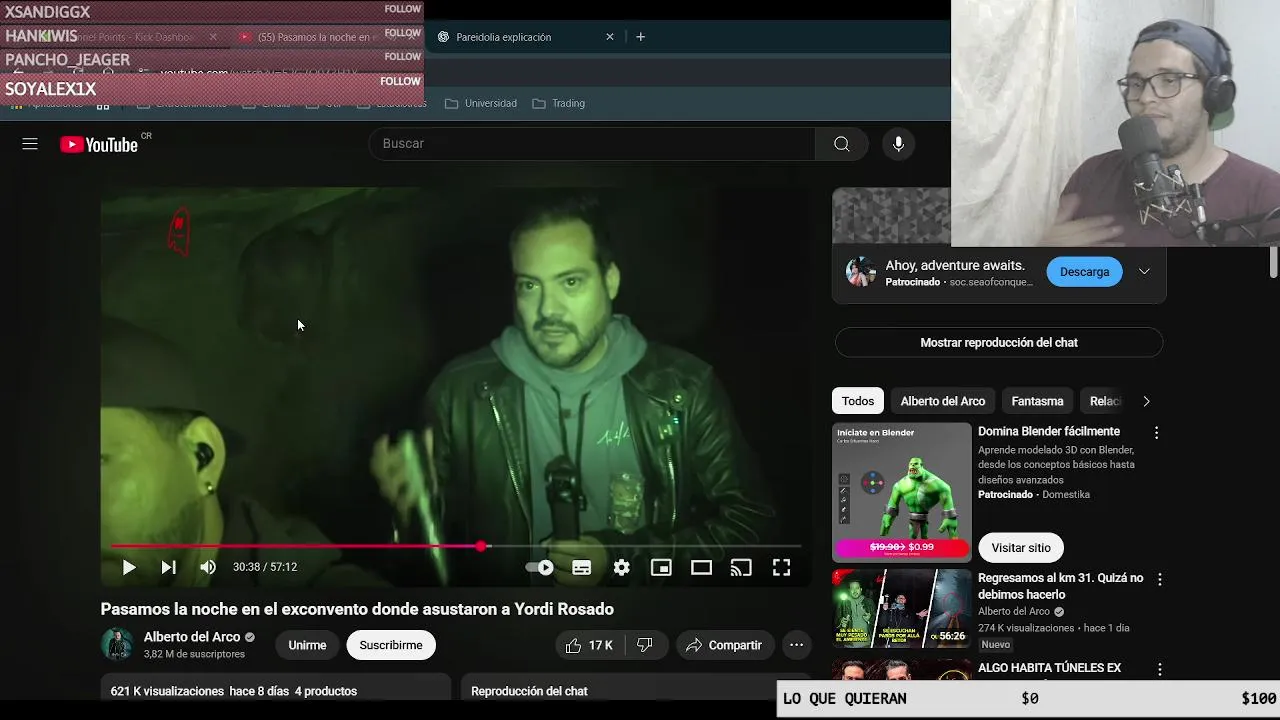Switch to theater mode view
Viewport: 1280px width, 720px height.
coord(701,567)
